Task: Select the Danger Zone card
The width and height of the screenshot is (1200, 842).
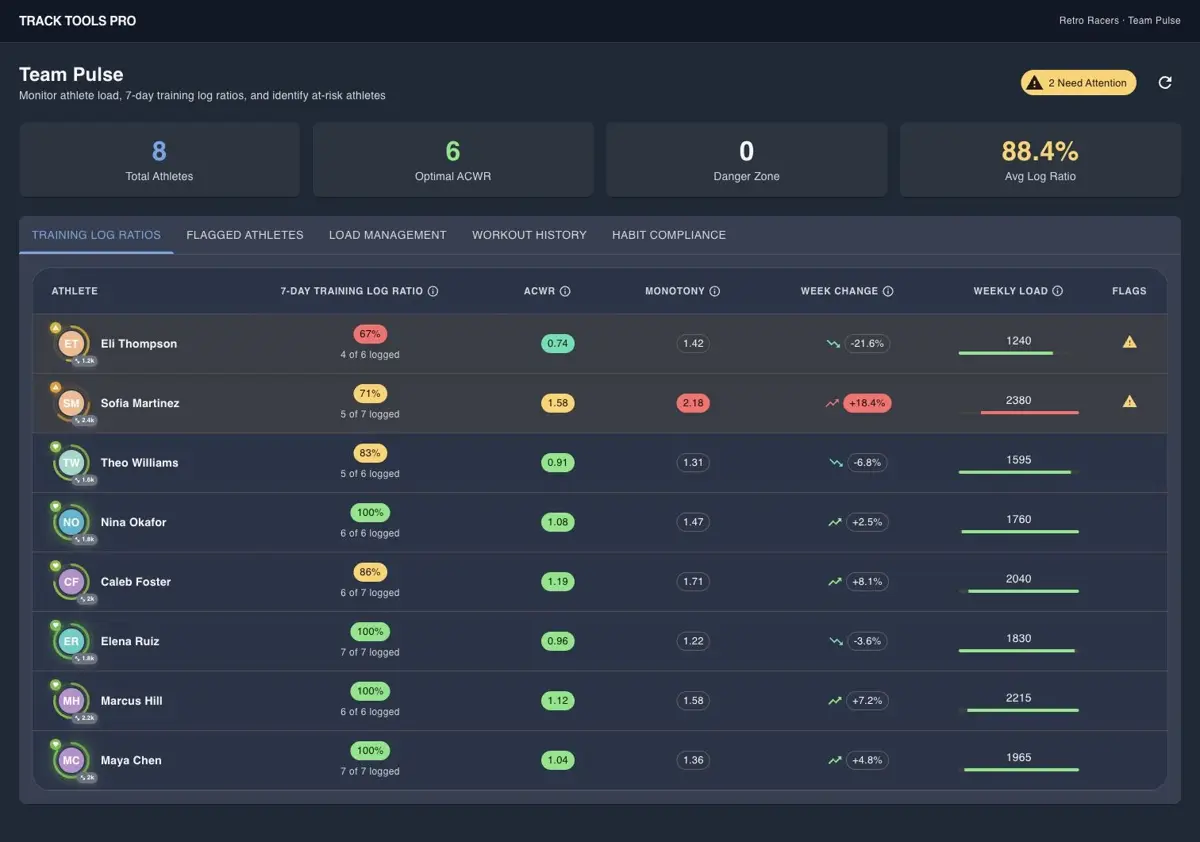Action: tap(746, 160)
